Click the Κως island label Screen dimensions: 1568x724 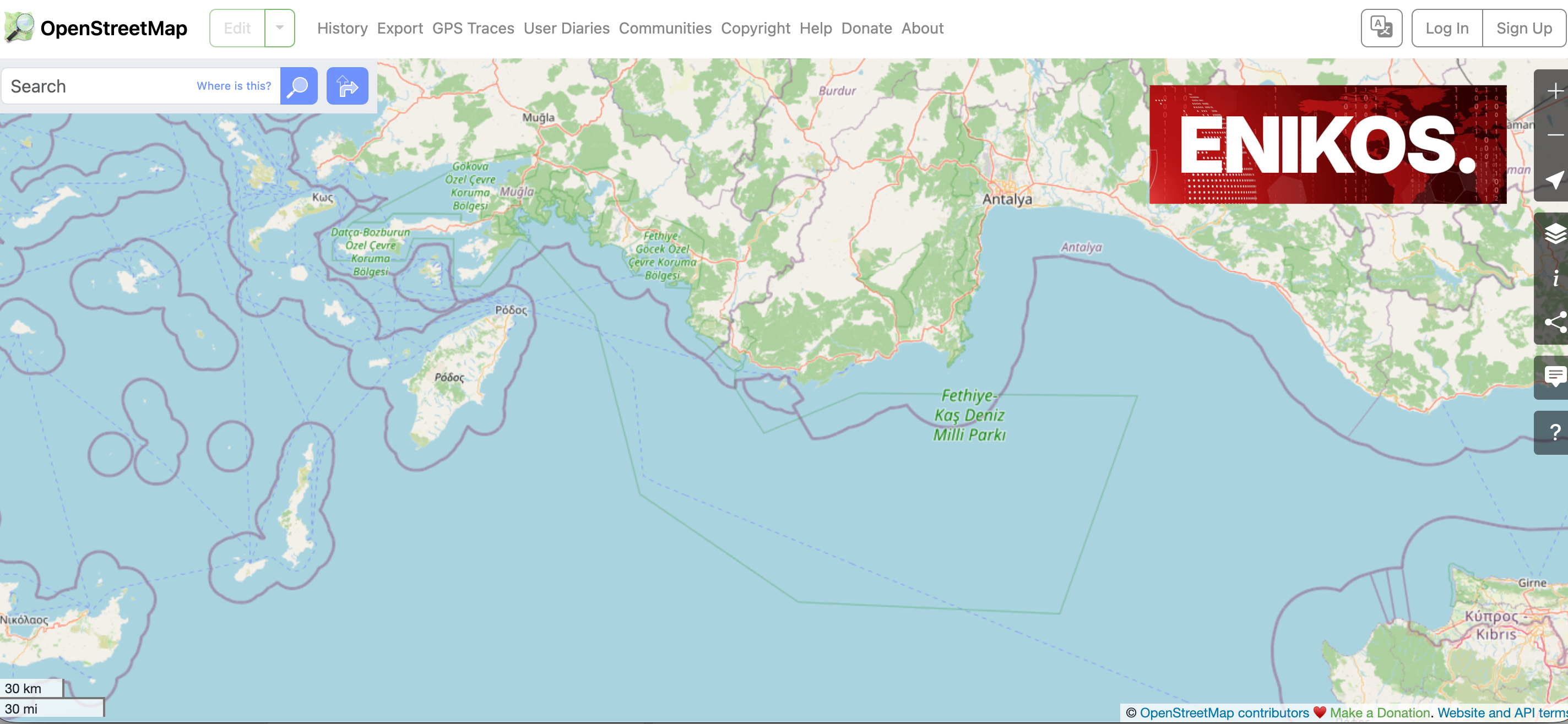[x=323, y=197]
